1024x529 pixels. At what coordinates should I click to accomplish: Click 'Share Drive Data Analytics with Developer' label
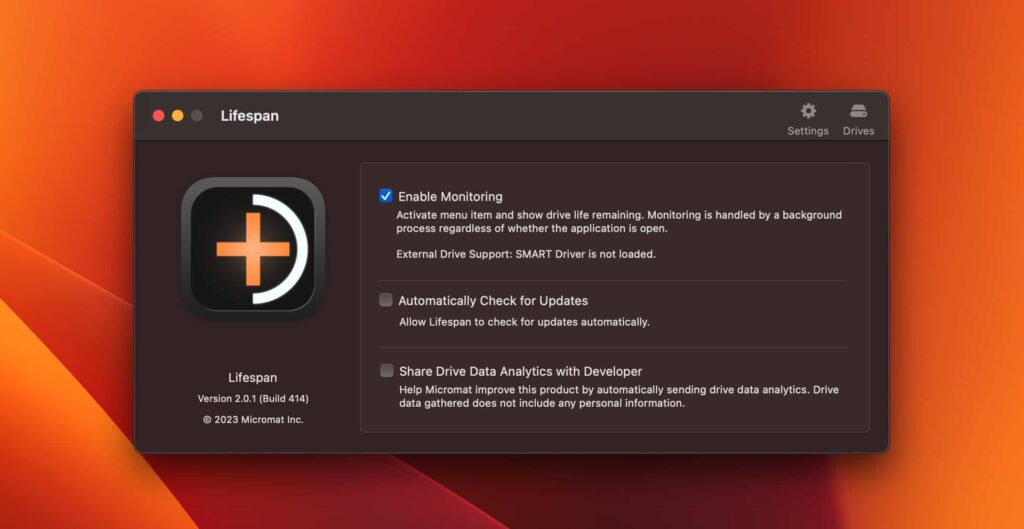[520, 372]
